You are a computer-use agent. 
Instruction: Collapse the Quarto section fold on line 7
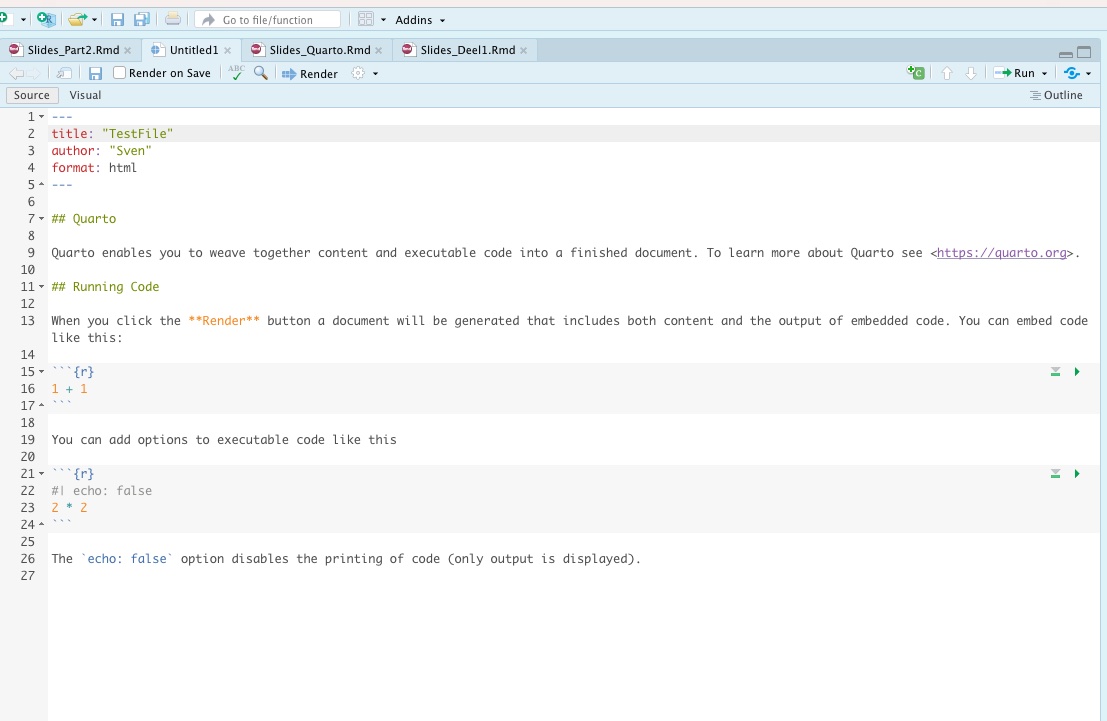point(42,219)
